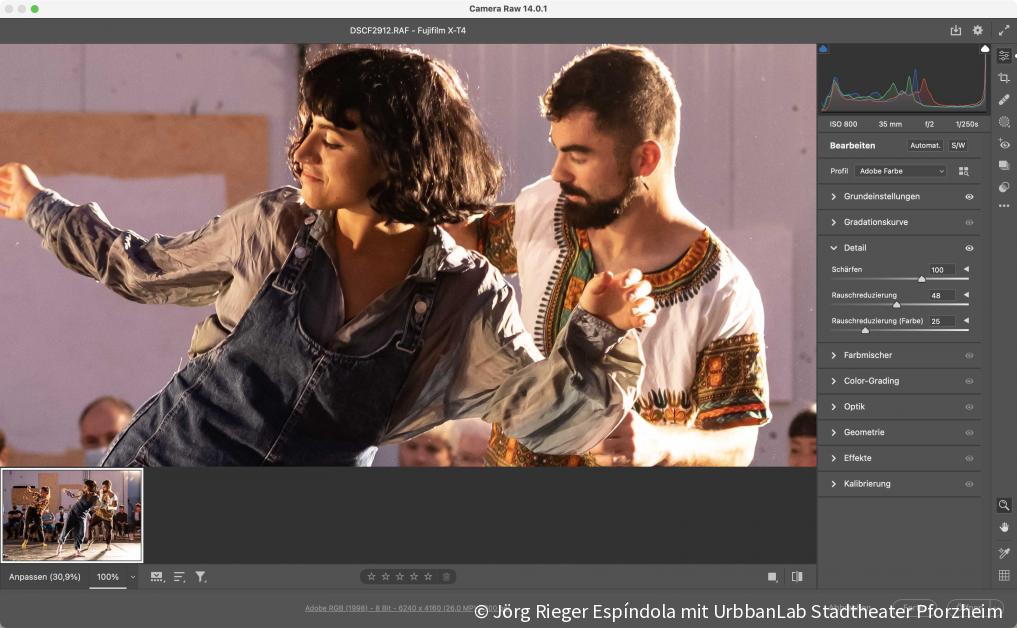Select the Hand tool
This screenshot has height=628, width=1017.
click(1004, 529)
